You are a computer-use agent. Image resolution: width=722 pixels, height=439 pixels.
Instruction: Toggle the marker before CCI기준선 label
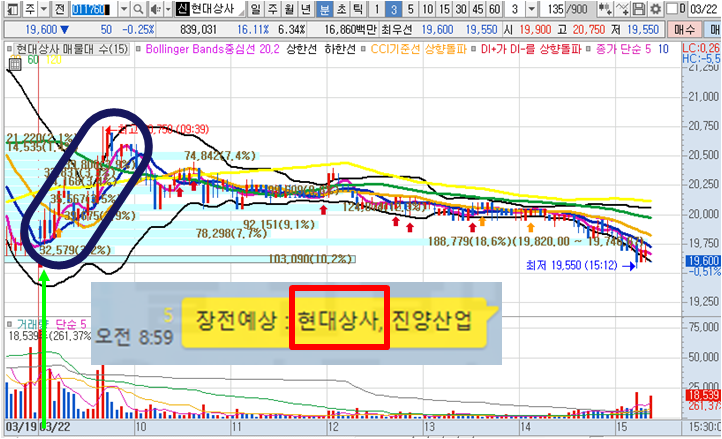(x=364, y=49)
